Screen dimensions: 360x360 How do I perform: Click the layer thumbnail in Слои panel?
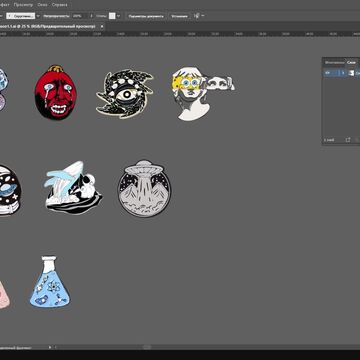tap(351, 73)
